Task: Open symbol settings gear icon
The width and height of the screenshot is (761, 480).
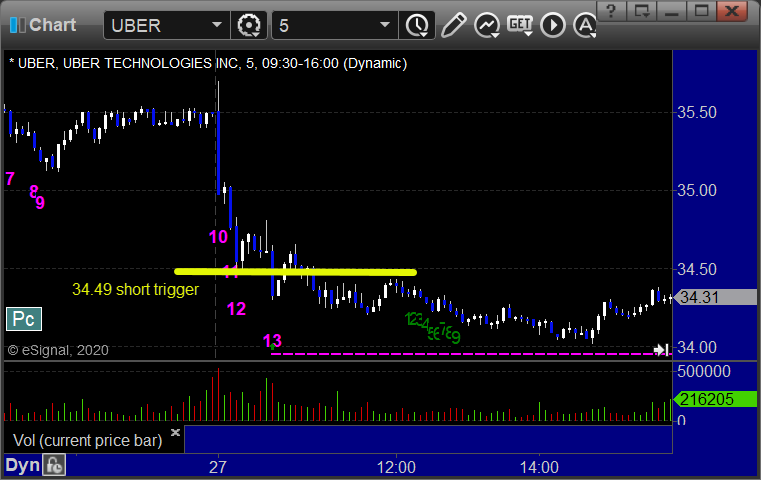Action: (x=248, y=25)
